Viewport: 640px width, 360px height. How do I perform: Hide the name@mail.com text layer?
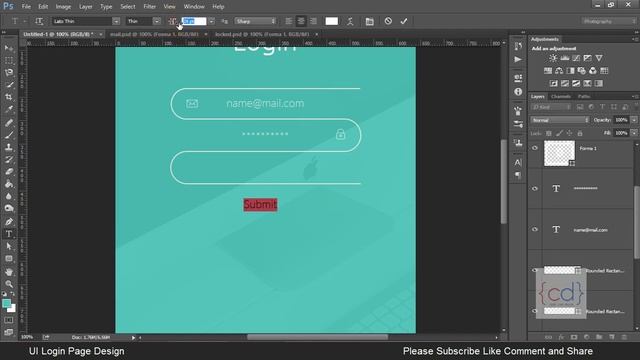pyautogui.click(x=535, y=229)
